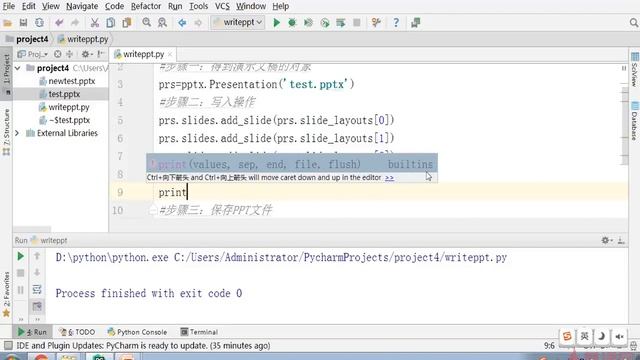The image size is (640, 360).
Task: Open the Terminal tab
Action: pos(199,332)
